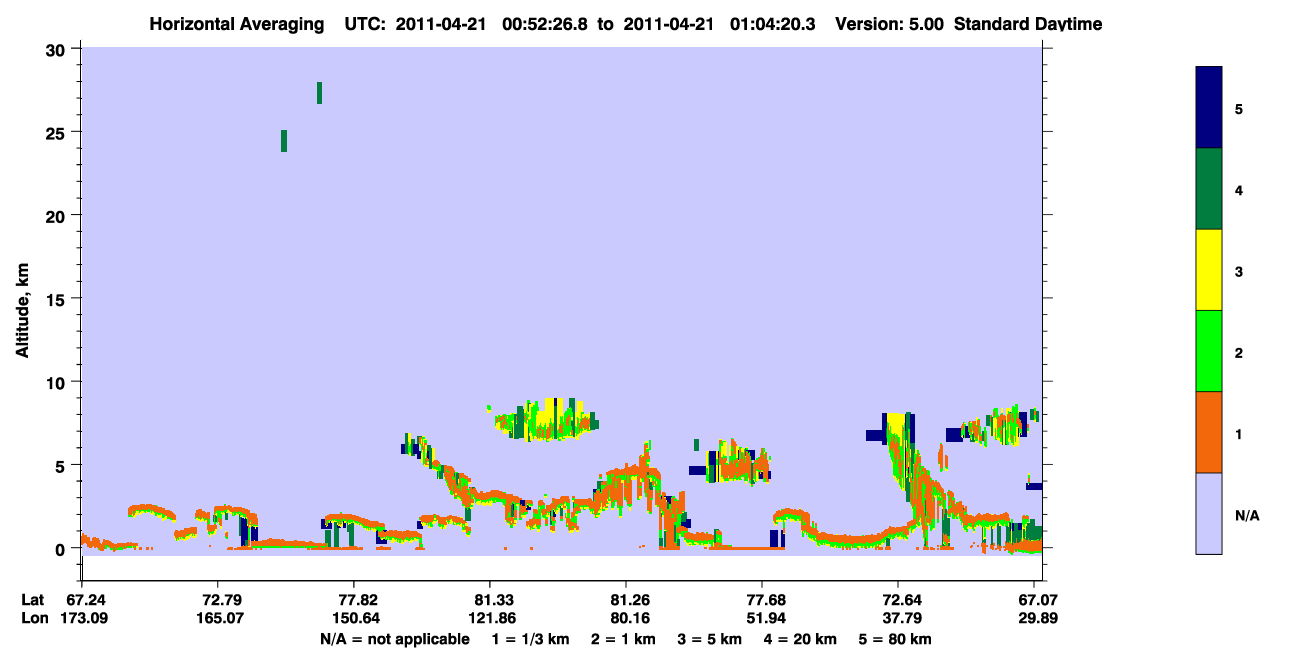Click the green feature near 24 km altitude
The image size is (1300, 667).
tap(284, 141)
